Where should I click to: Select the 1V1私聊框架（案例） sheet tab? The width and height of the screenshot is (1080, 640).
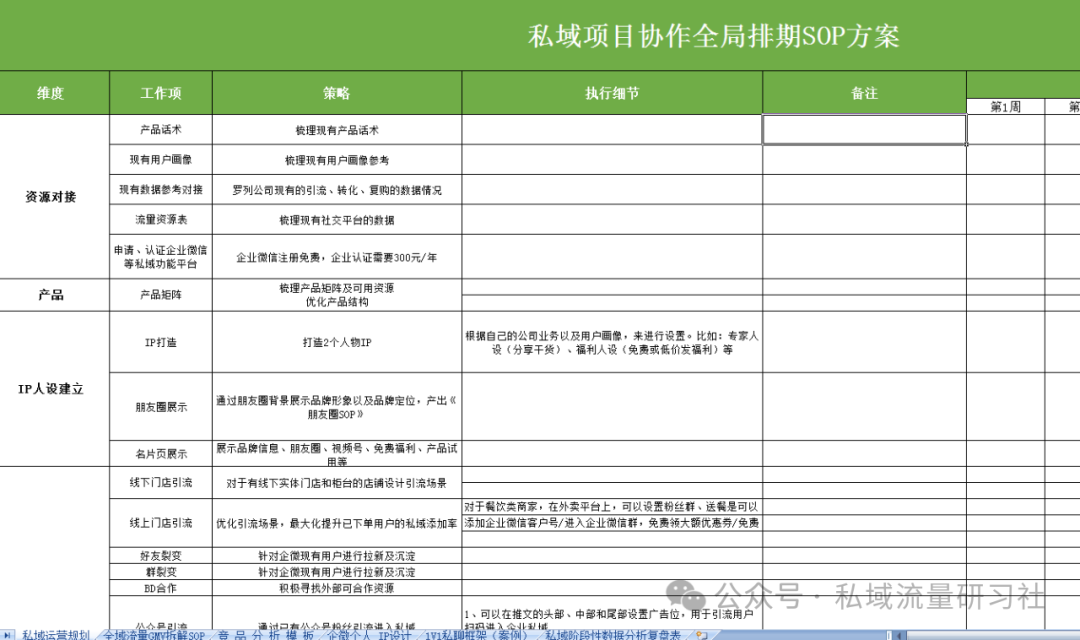(477, 635)
